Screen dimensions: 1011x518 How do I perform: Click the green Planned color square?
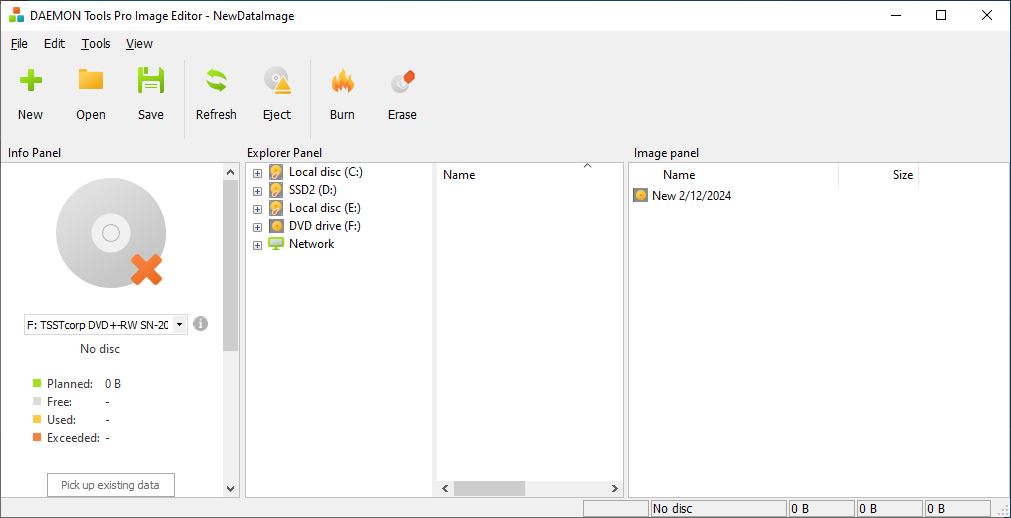(x=37, y=384)
